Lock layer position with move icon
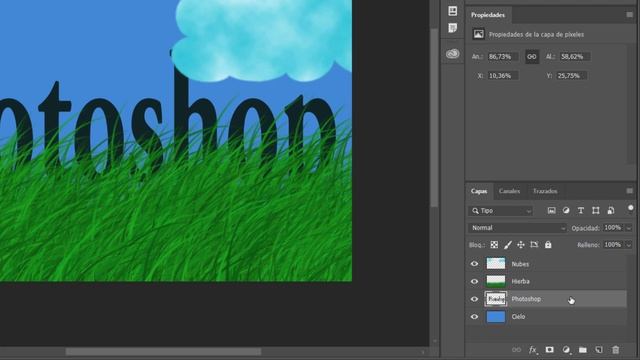The width and height of the screenshot is (640, 360). (521, 244)
